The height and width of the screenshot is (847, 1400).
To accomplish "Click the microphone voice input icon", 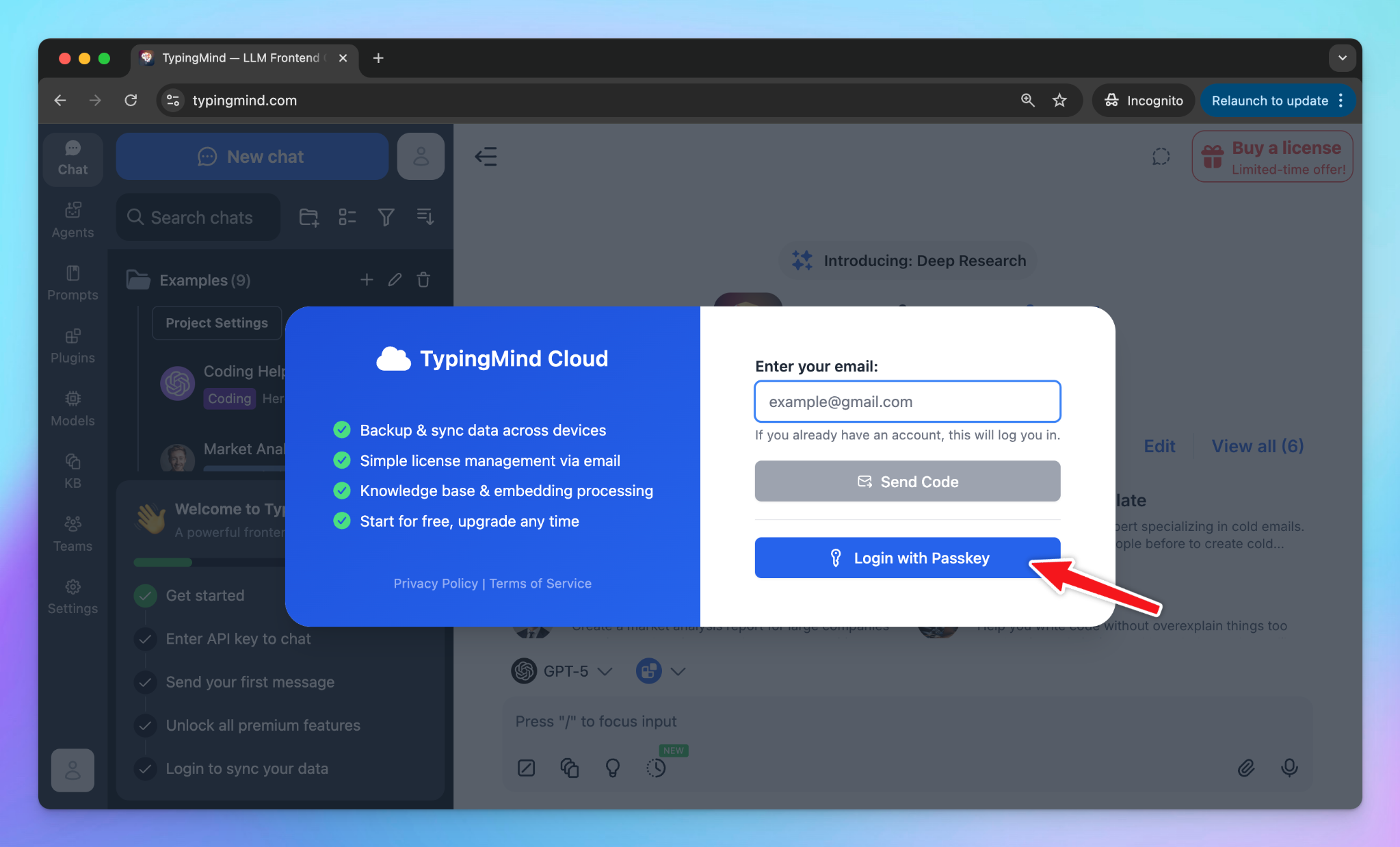I will coord(1289,768).
